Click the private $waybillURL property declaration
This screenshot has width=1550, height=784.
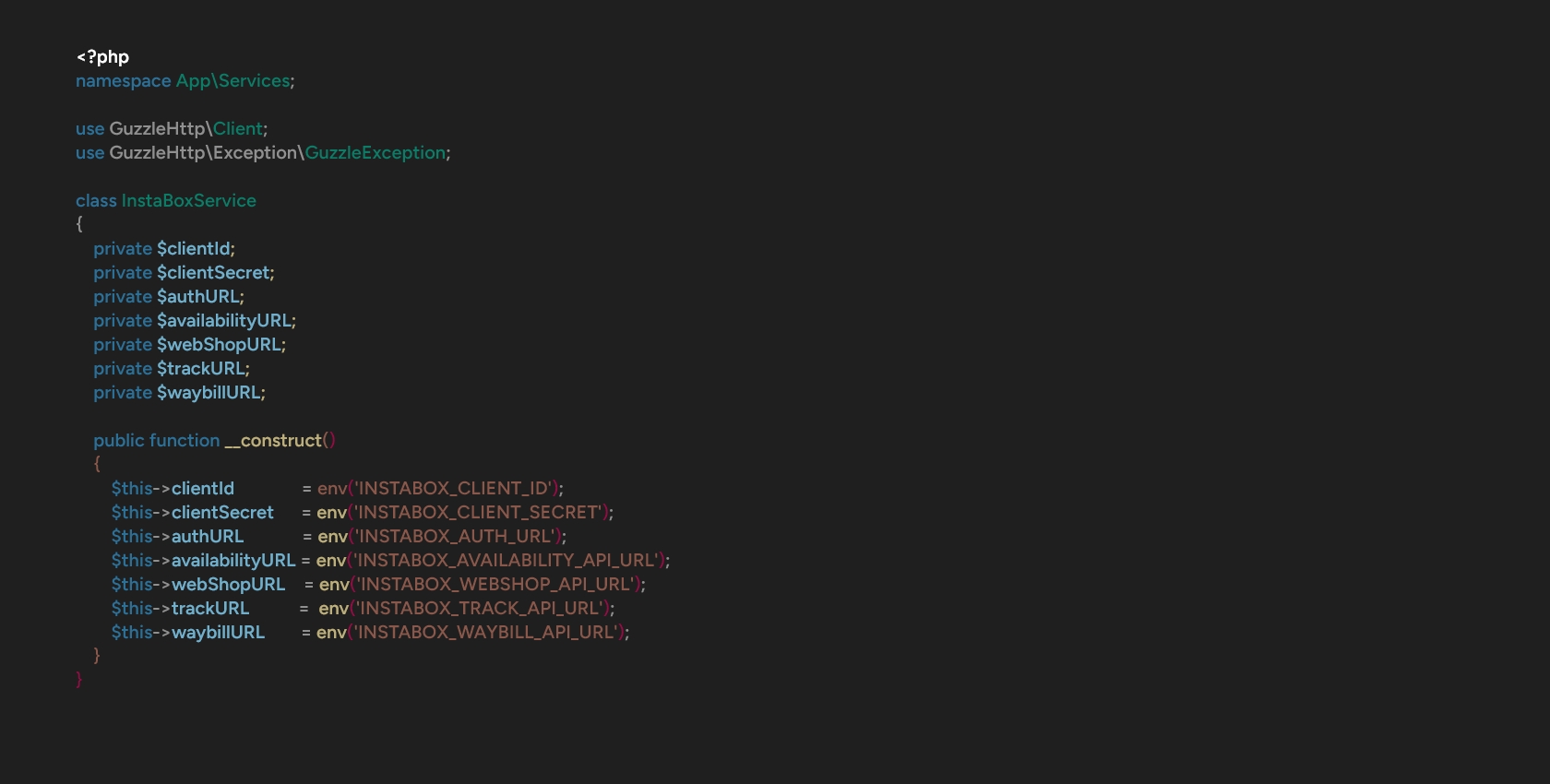[x=179, y=393]
